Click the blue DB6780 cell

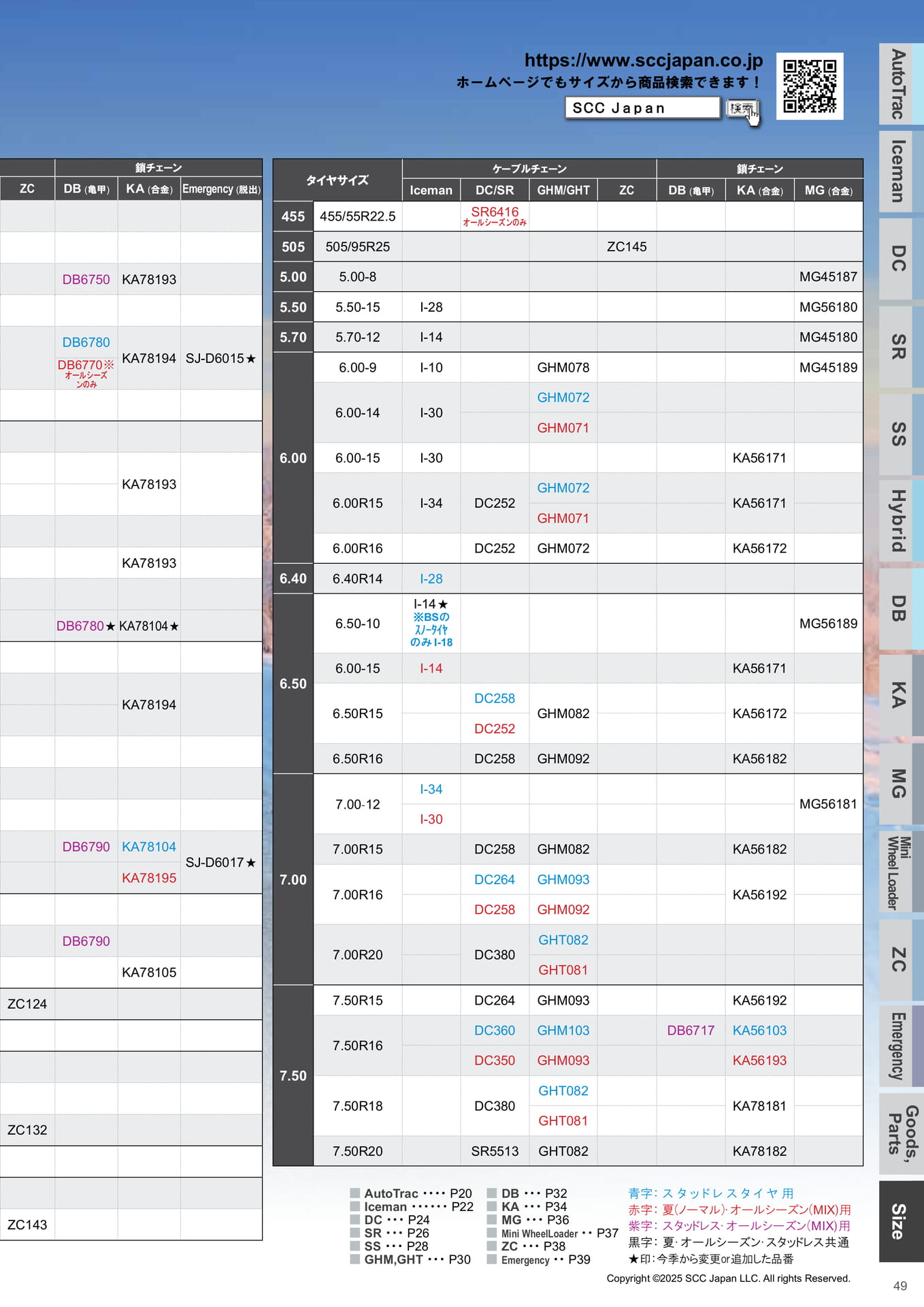[x=86, y=342]
